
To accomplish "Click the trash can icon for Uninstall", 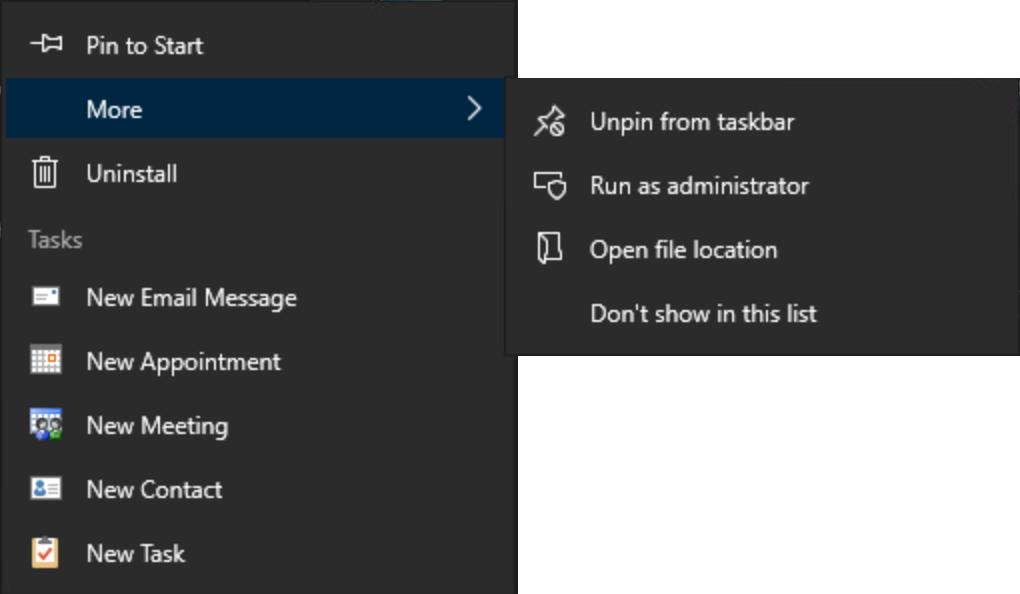I will (45, 172).
